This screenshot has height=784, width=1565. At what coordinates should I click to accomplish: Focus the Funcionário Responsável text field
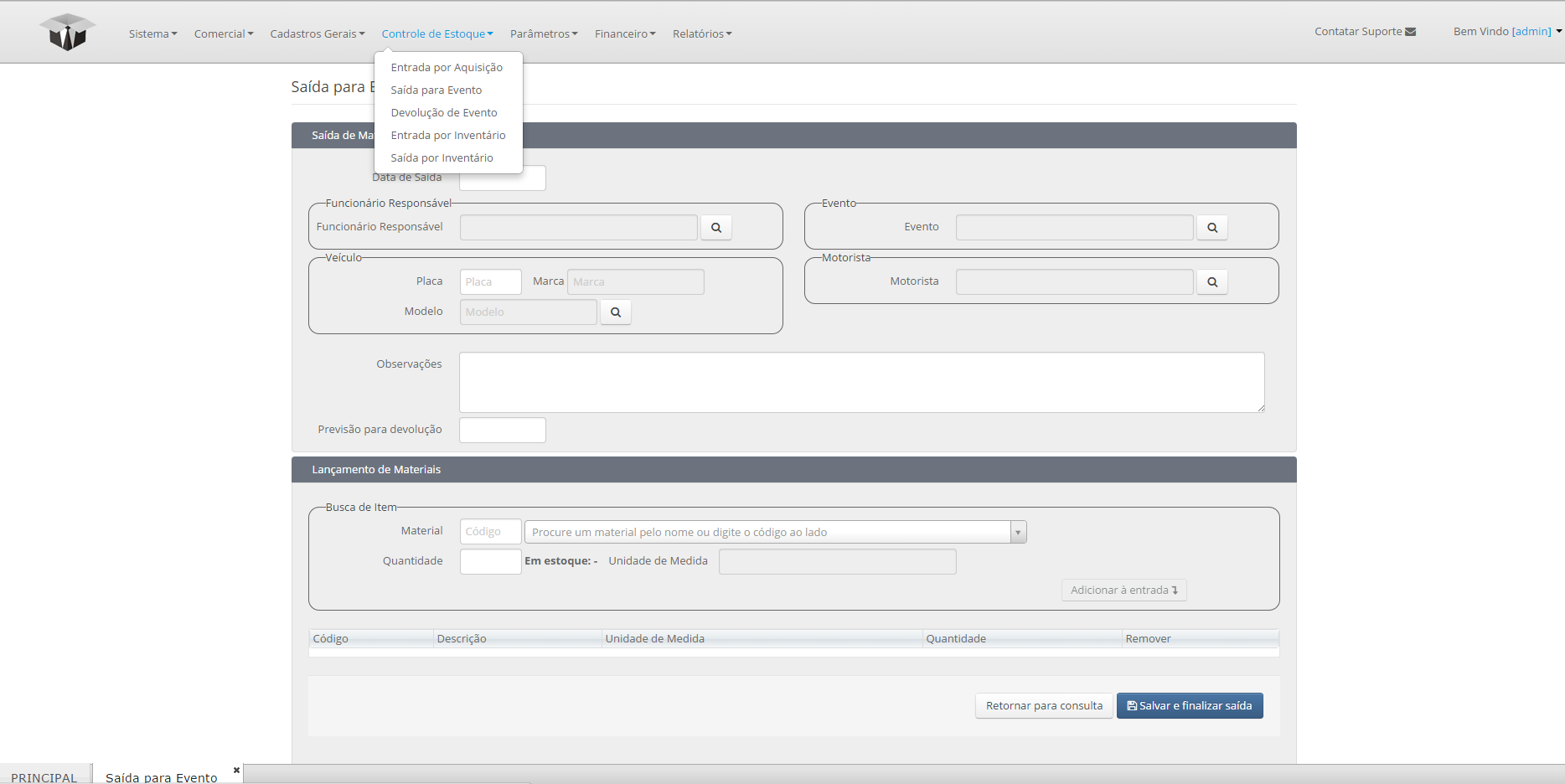(579, 228)
